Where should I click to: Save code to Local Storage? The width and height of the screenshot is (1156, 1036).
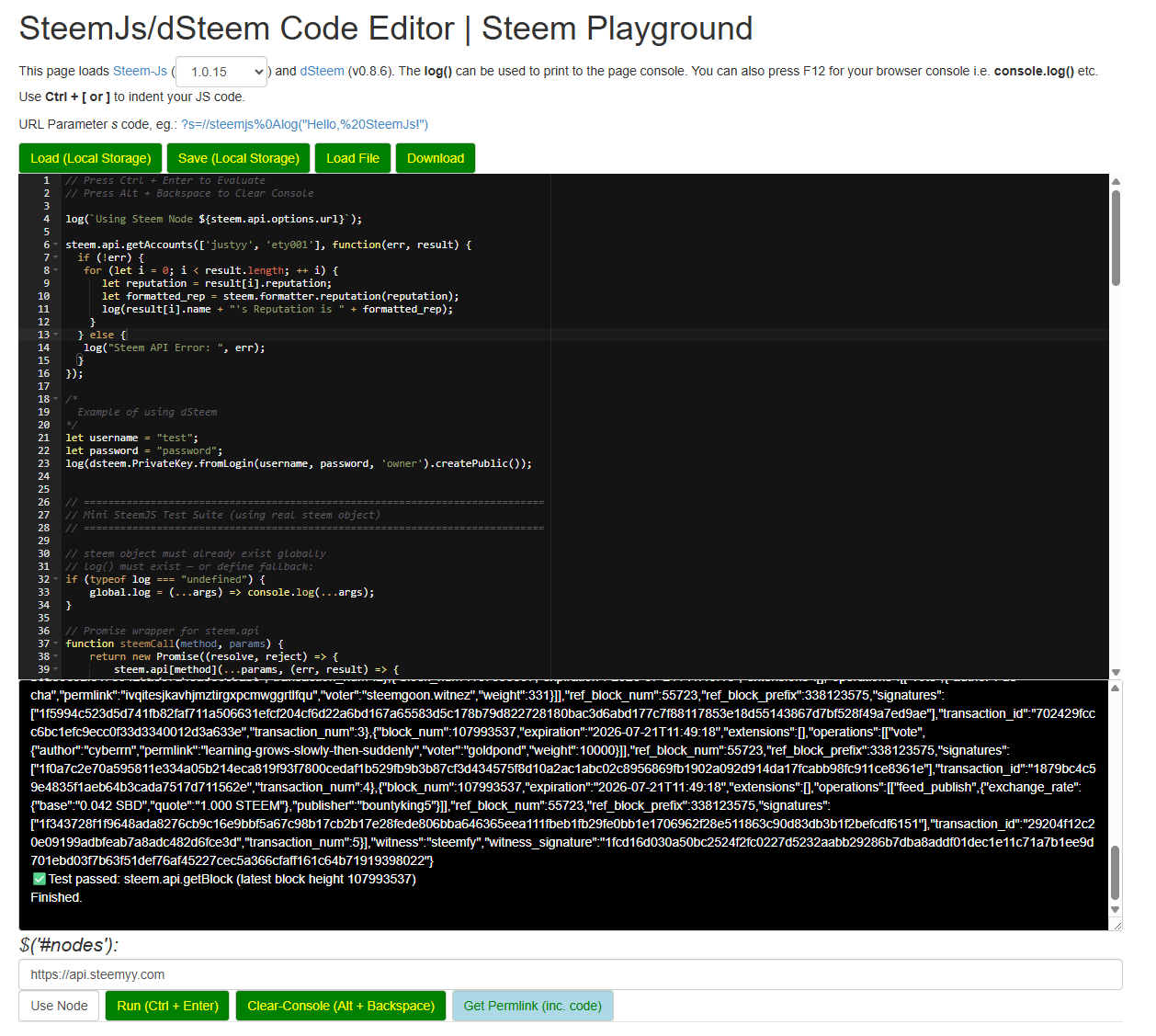coord(239,158)
